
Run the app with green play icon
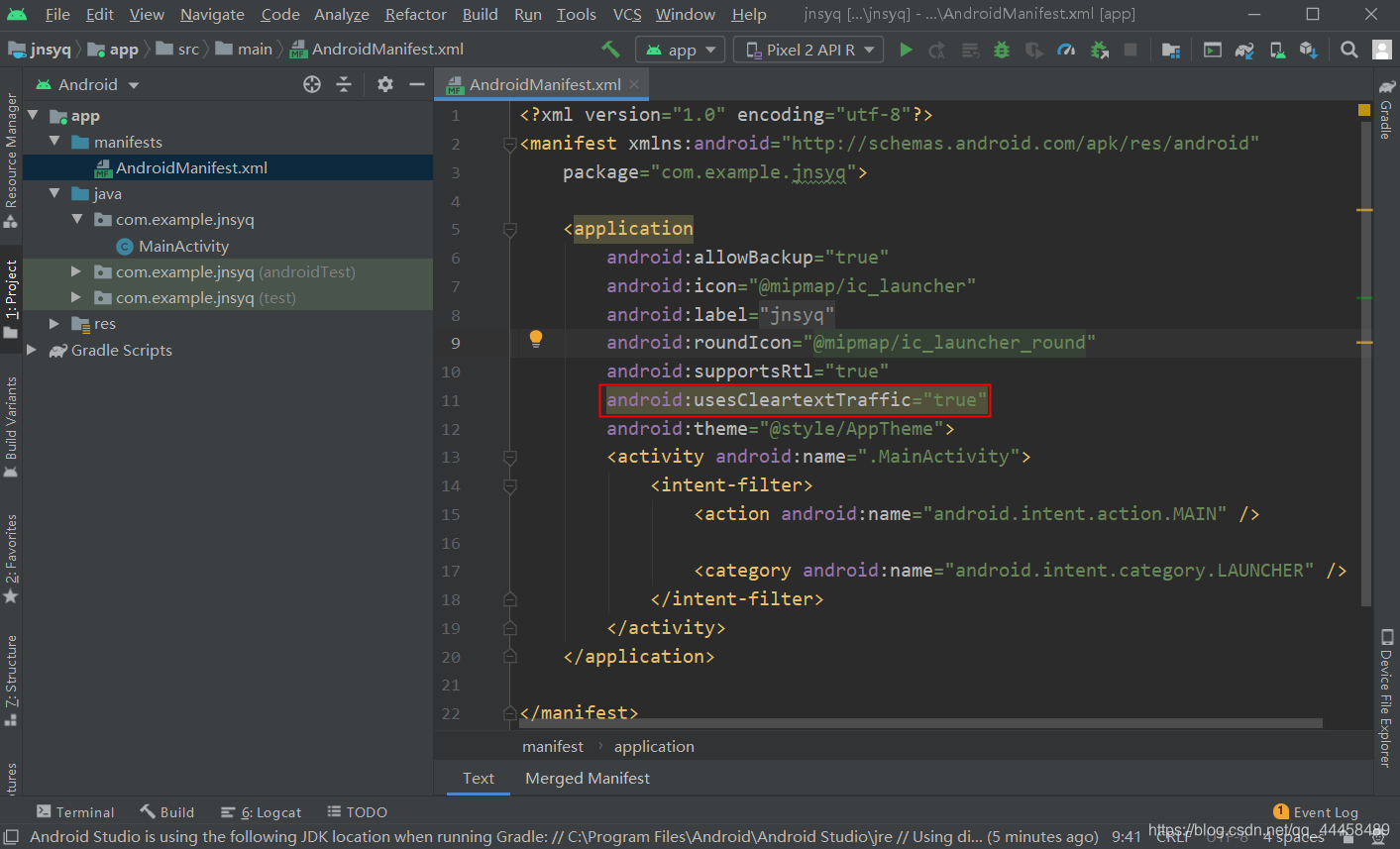click(906, 50)
